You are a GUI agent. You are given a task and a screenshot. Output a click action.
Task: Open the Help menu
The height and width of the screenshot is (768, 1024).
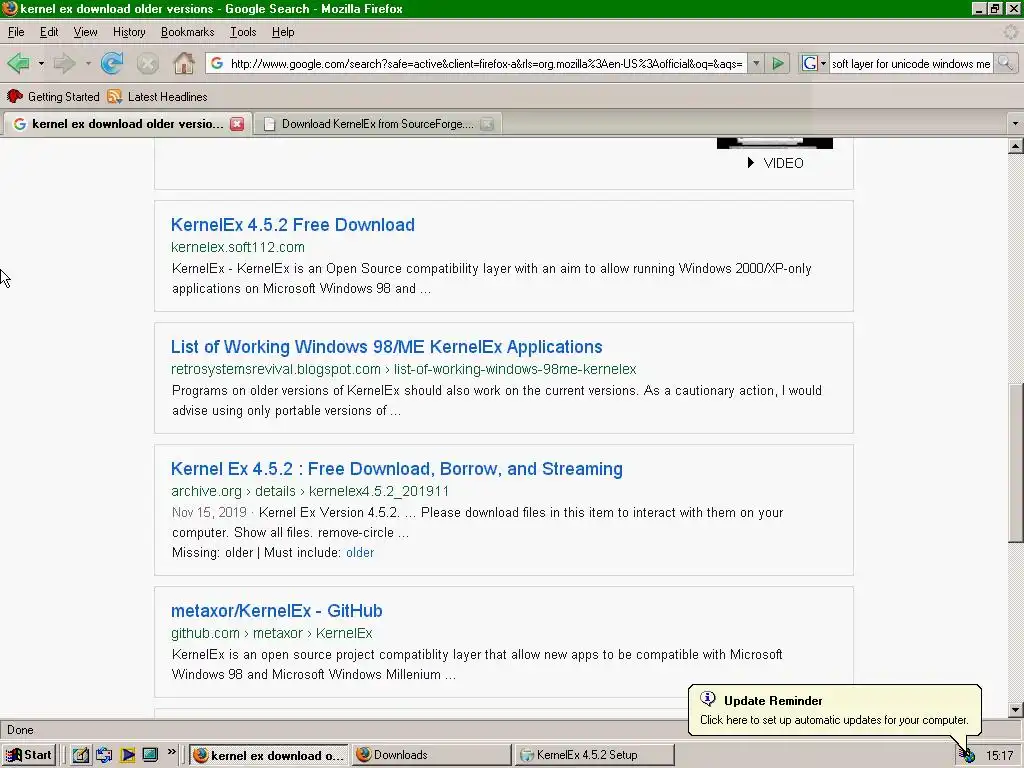click(x=283, y=32)
